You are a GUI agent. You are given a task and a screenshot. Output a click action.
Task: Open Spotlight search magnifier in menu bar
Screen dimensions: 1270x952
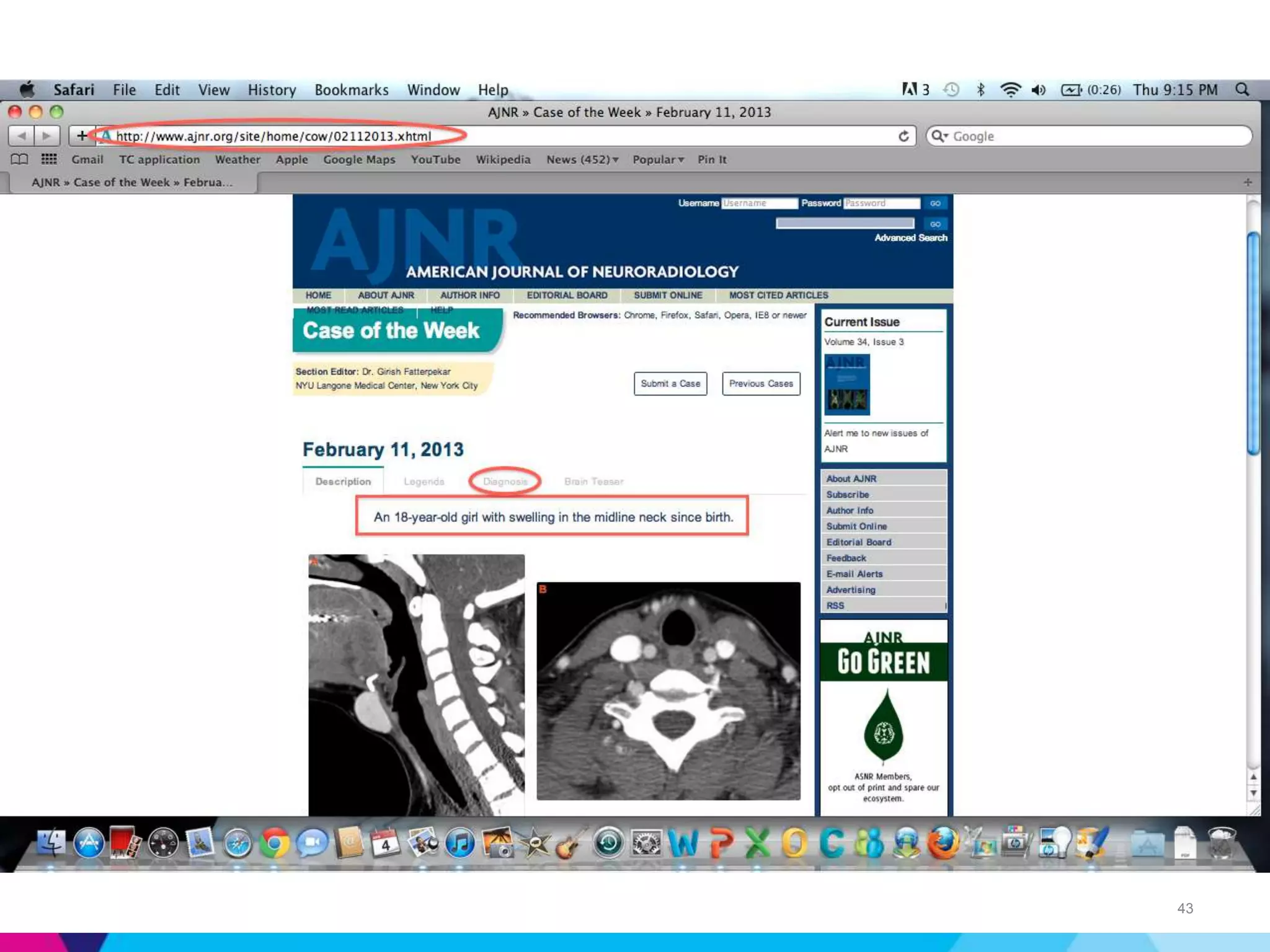[1242, 90]
